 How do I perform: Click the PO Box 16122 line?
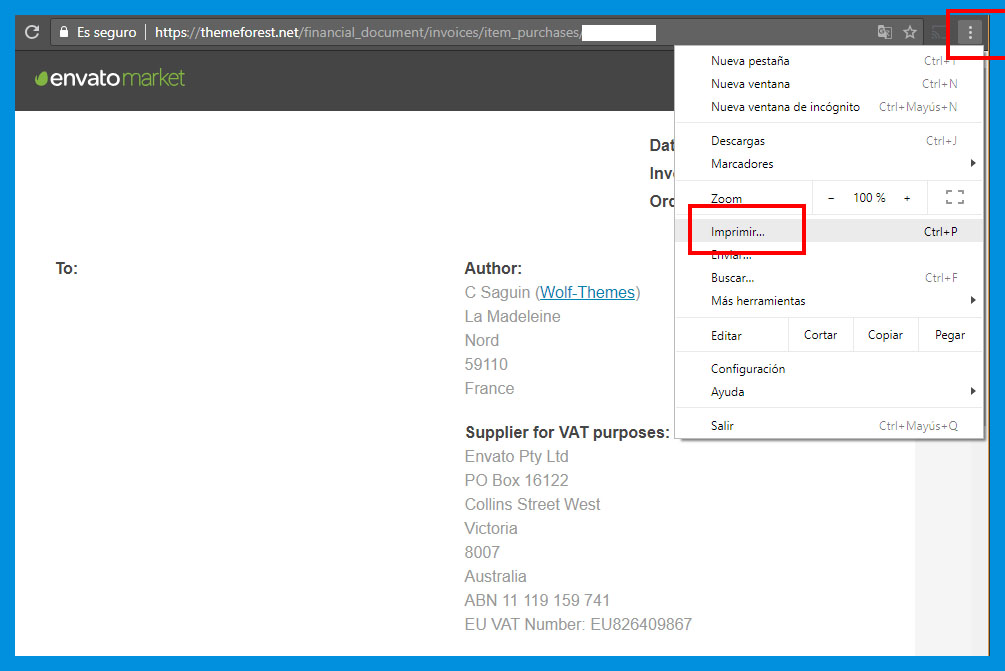point(517,481)
